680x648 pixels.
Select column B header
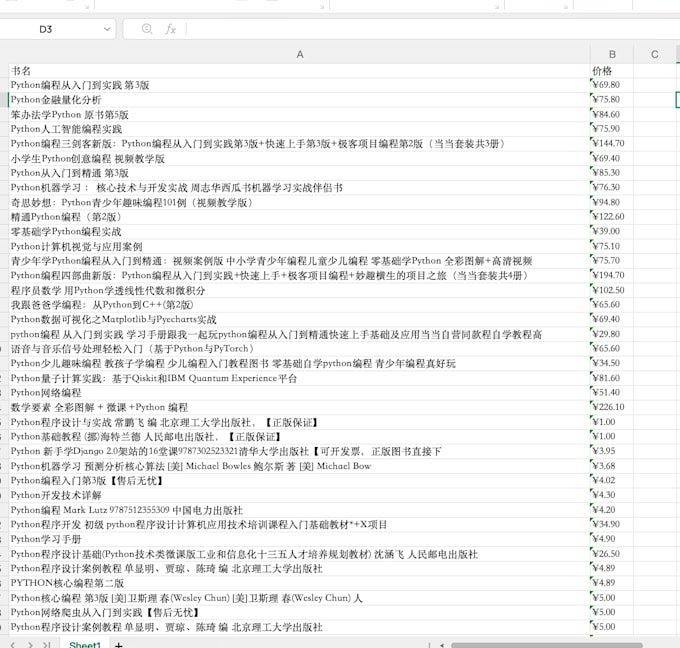point(612,54)
